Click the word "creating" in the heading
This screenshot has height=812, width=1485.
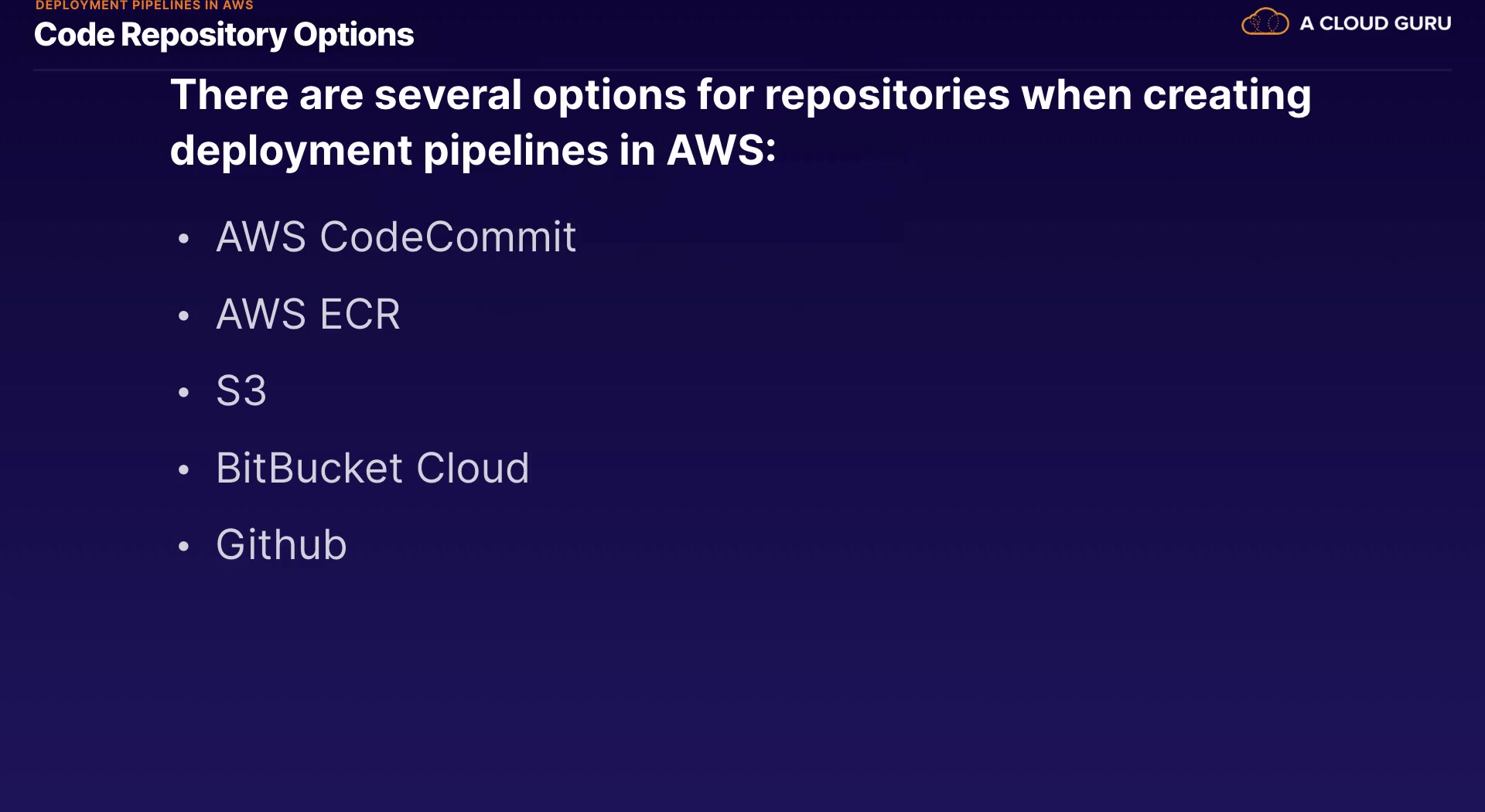1227,95
